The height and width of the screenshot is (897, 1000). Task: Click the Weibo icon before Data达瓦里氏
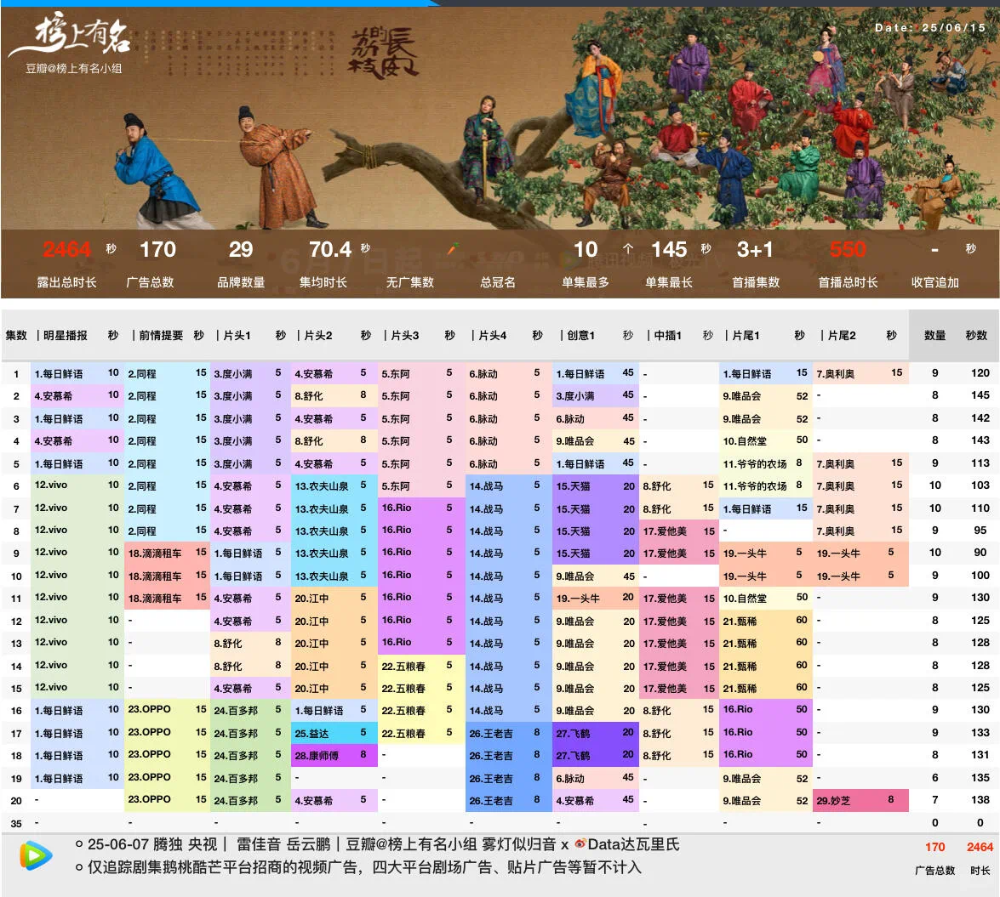pos(580,843)
